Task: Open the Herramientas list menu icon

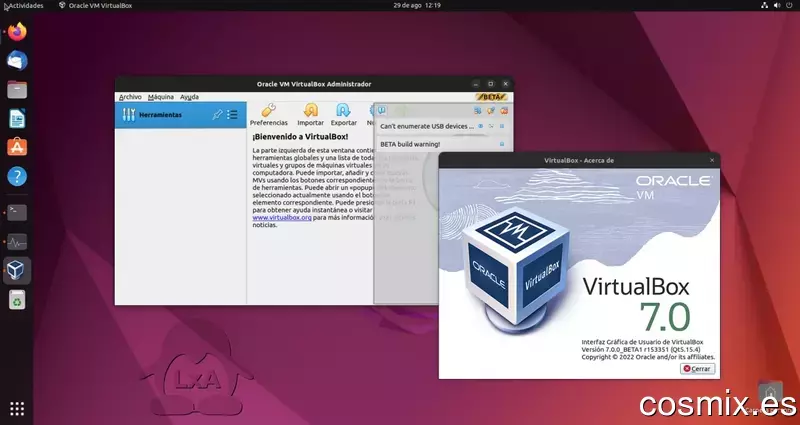Action: [232, 115]
